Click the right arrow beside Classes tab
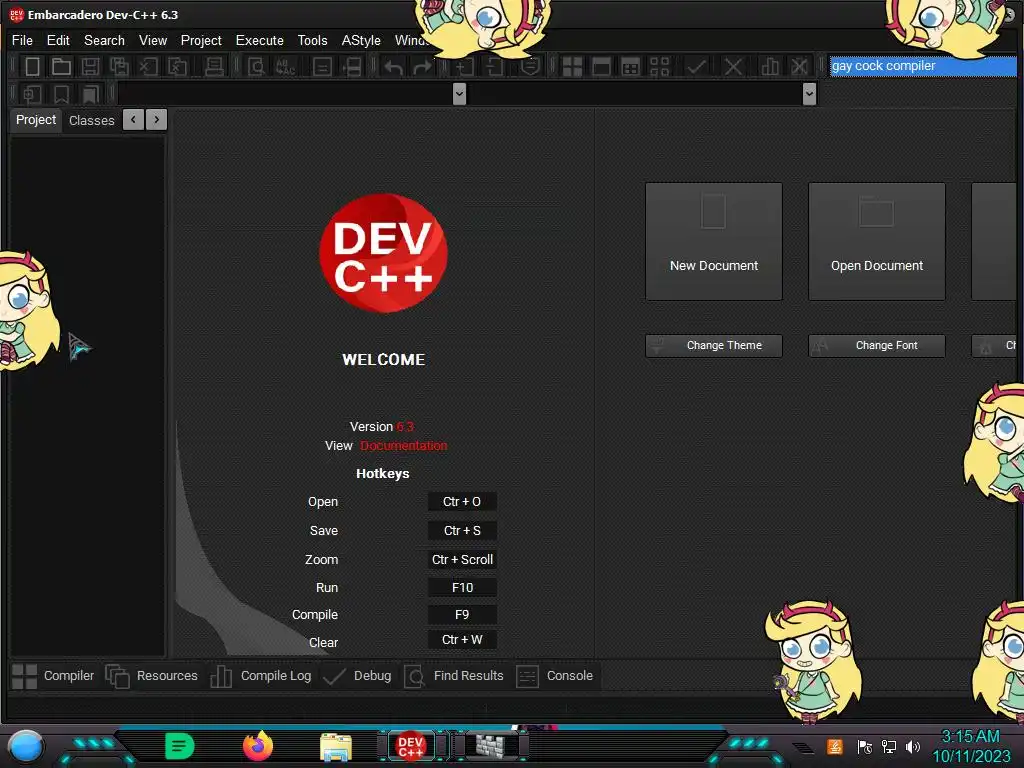The height and width of the screenshot is (768, 1024). [157, 120]
